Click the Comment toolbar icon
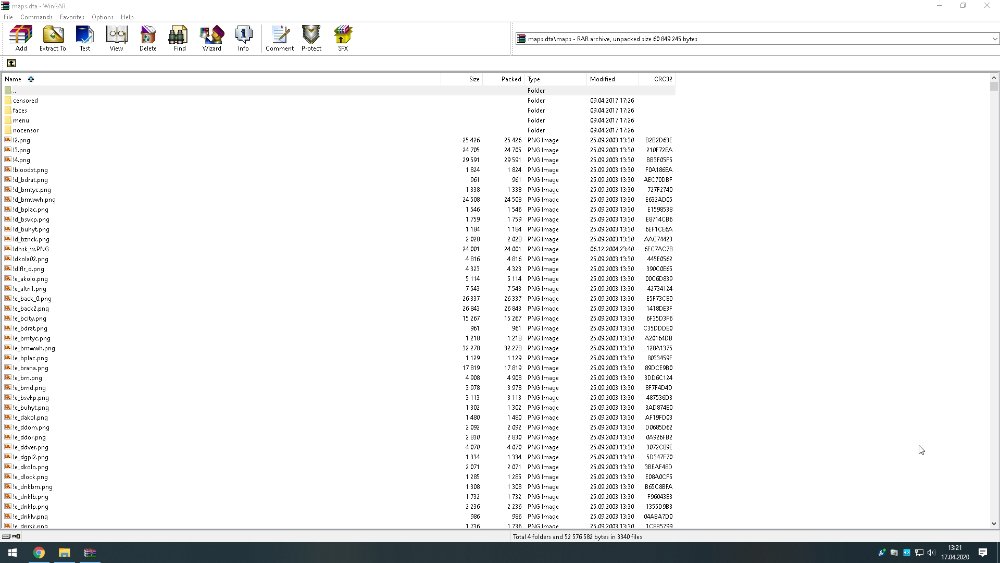Viewport: 1000px width, 563px height. point(279,38)
